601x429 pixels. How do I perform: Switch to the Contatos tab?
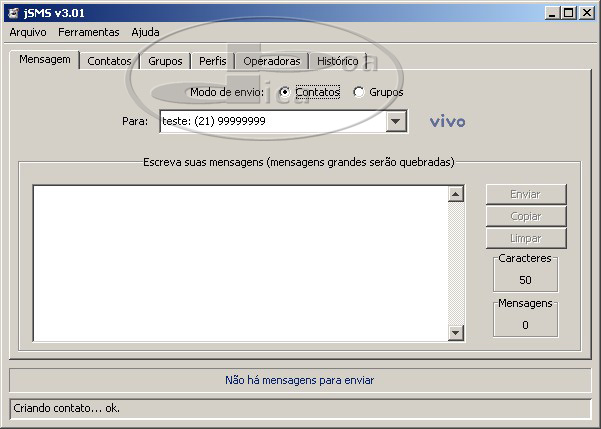coord(109,61)
